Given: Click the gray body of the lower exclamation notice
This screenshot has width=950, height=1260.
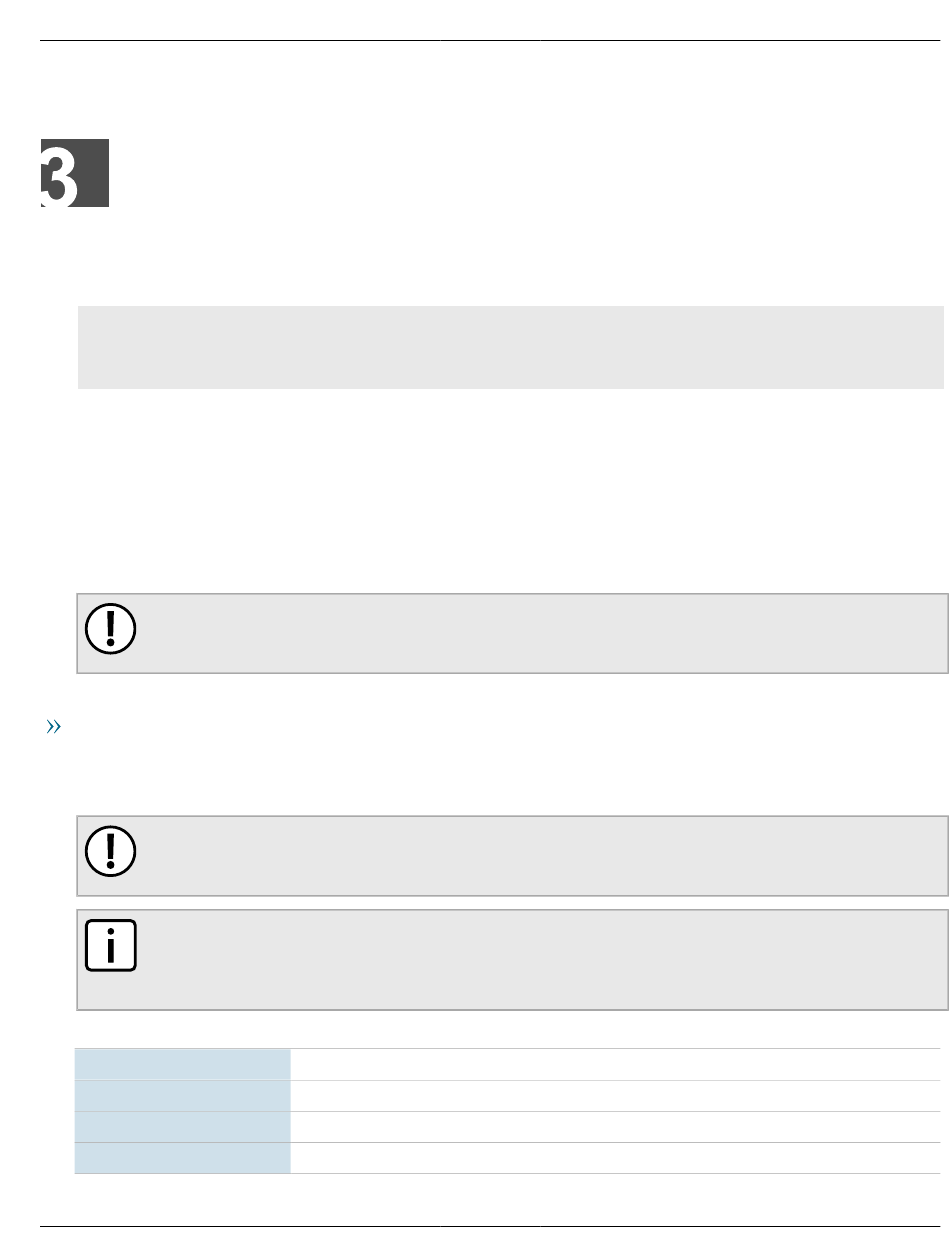Looking at the screenshot, I should [x=540, y=855].
